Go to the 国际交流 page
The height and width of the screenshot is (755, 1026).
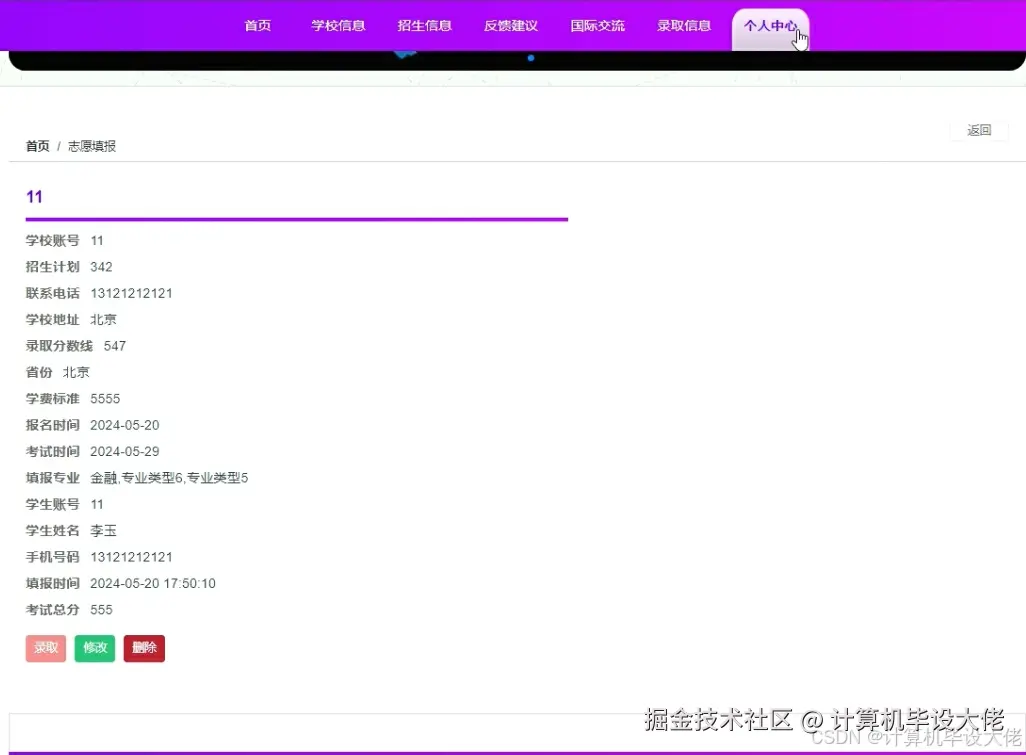coord(597,27)
